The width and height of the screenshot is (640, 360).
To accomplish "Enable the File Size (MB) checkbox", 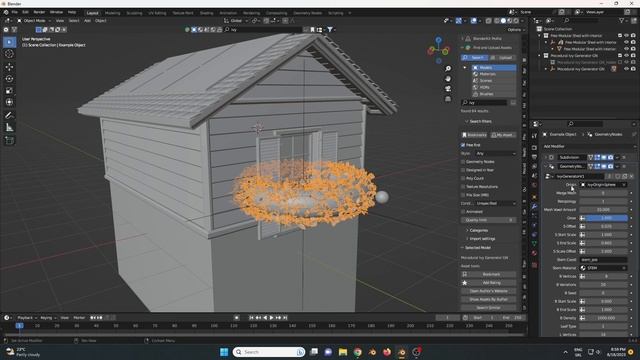I will (463, 195).
